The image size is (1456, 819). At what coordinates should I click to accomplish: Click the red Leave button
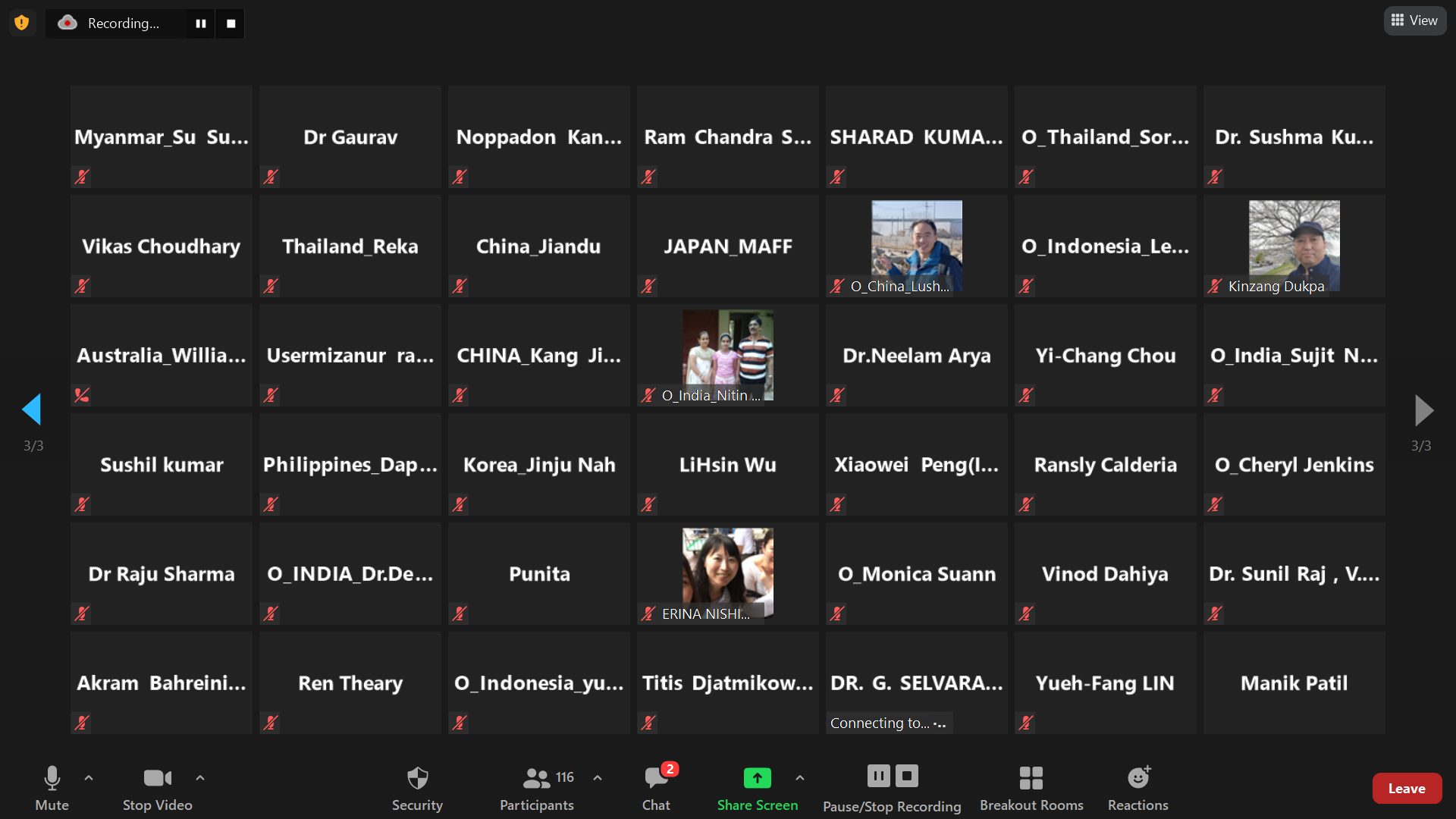tap(1406, 789)
